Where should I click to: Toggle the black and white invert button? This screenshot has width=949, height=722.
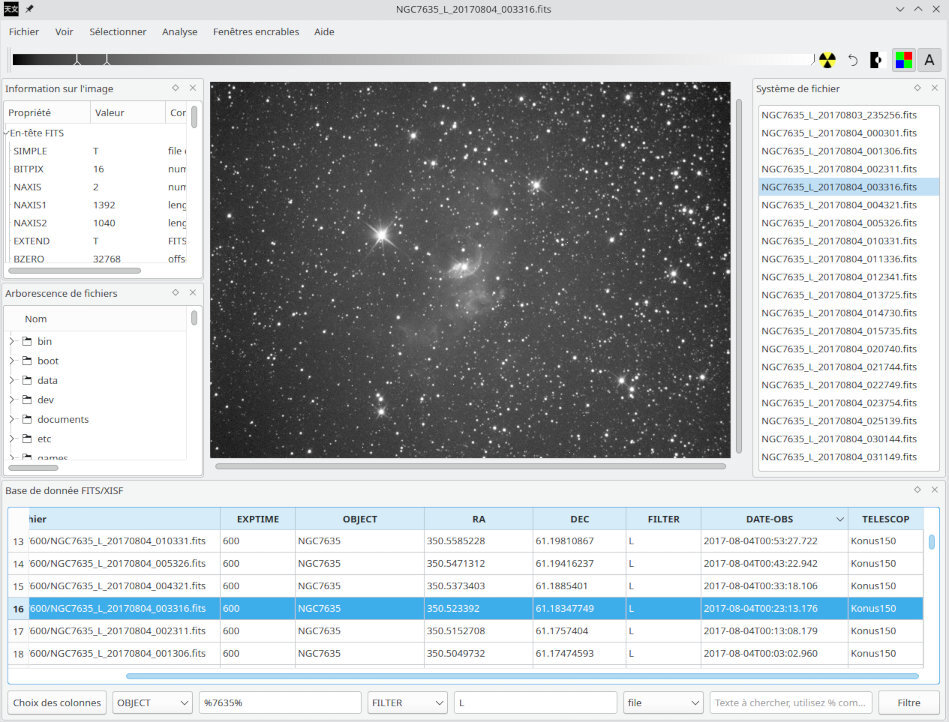pyautogui.click(x=877, y=60)
